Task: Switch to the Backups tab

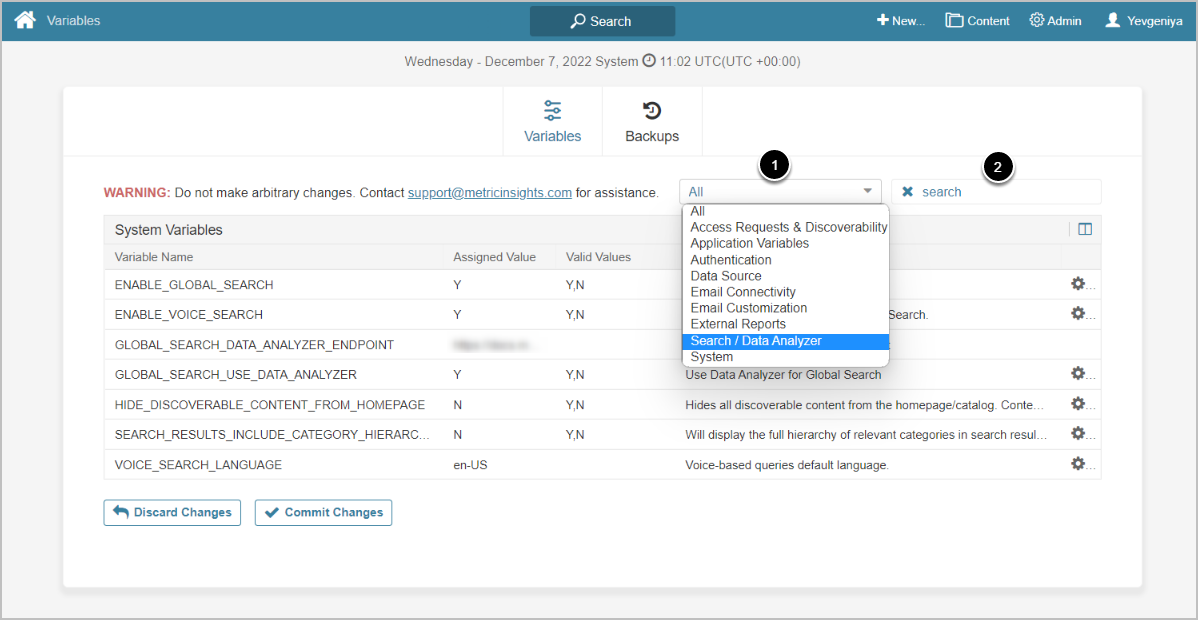Action: tap(652, 122)
